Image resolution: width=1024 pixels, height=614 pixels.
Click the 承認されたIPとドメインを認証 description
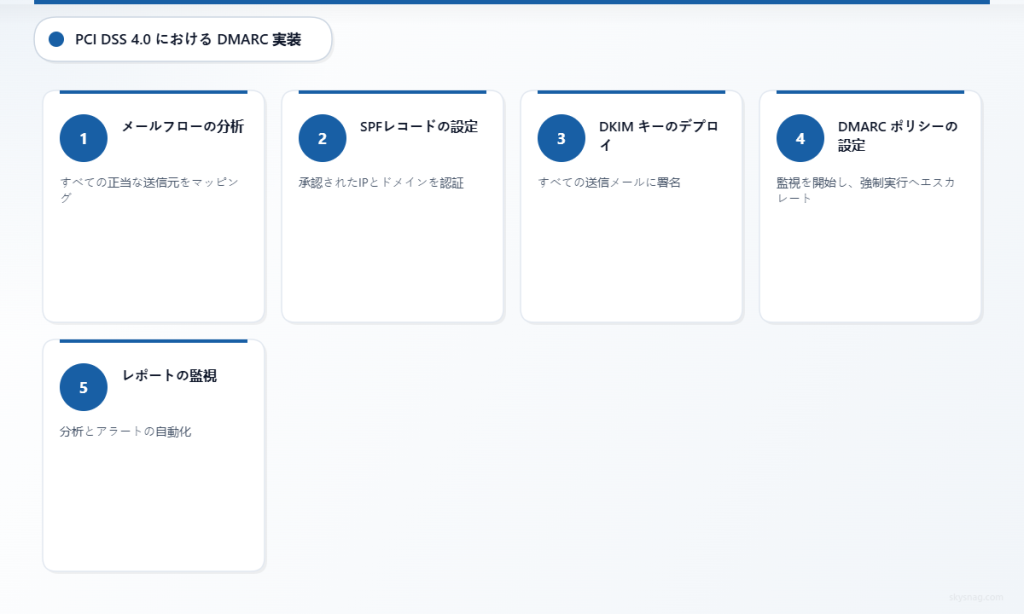(x=380, y=182)
